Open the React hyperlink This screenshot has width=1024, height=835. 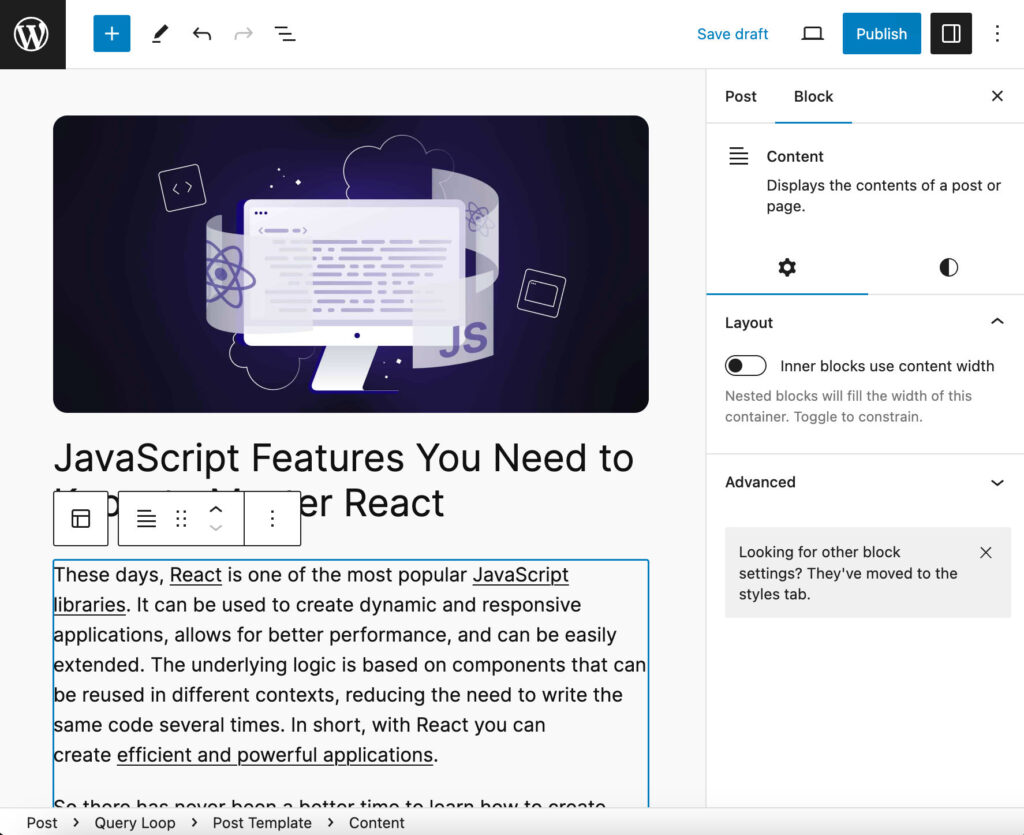[196, 575]
